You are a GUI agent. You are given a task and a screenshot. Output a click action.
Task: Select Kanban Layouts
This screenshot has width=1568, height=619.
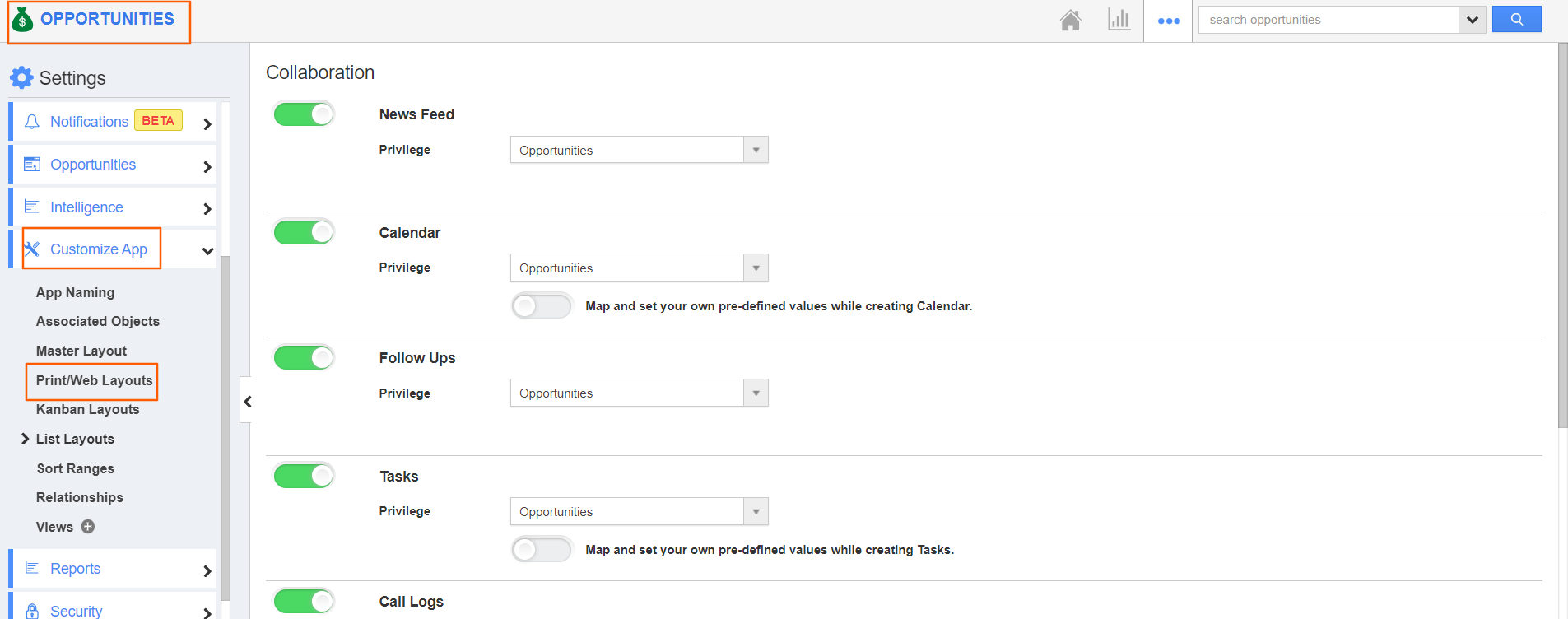point(88,409)
